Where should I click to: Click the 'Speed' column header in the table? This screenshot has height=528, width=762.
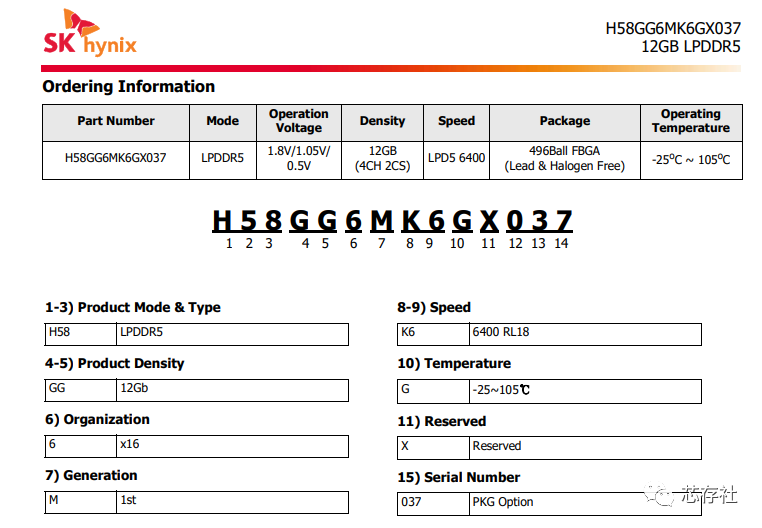pyautogui.click(x=456, y=121)
